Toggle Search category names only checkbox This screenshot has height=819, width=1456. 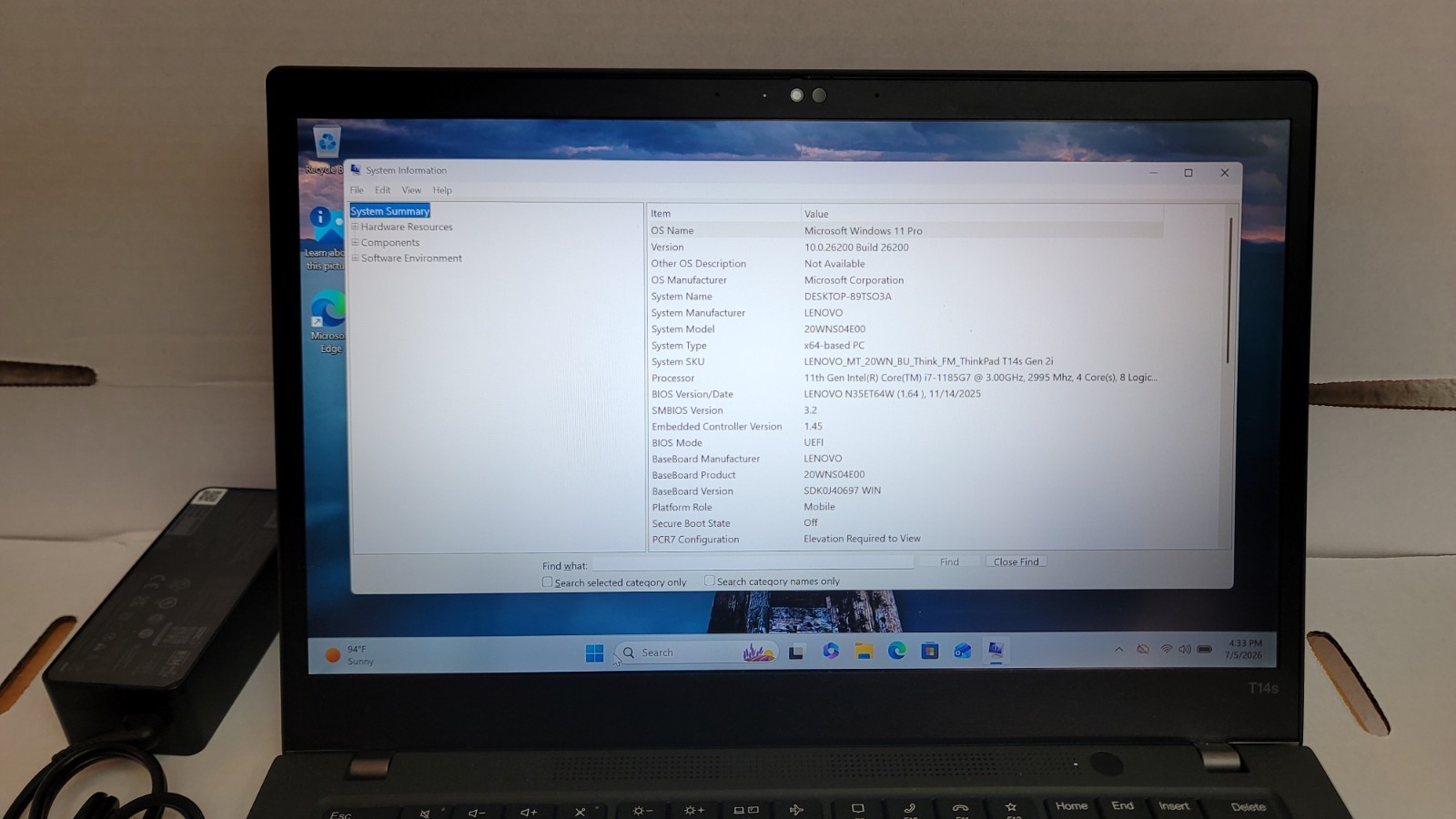[709, 581]
